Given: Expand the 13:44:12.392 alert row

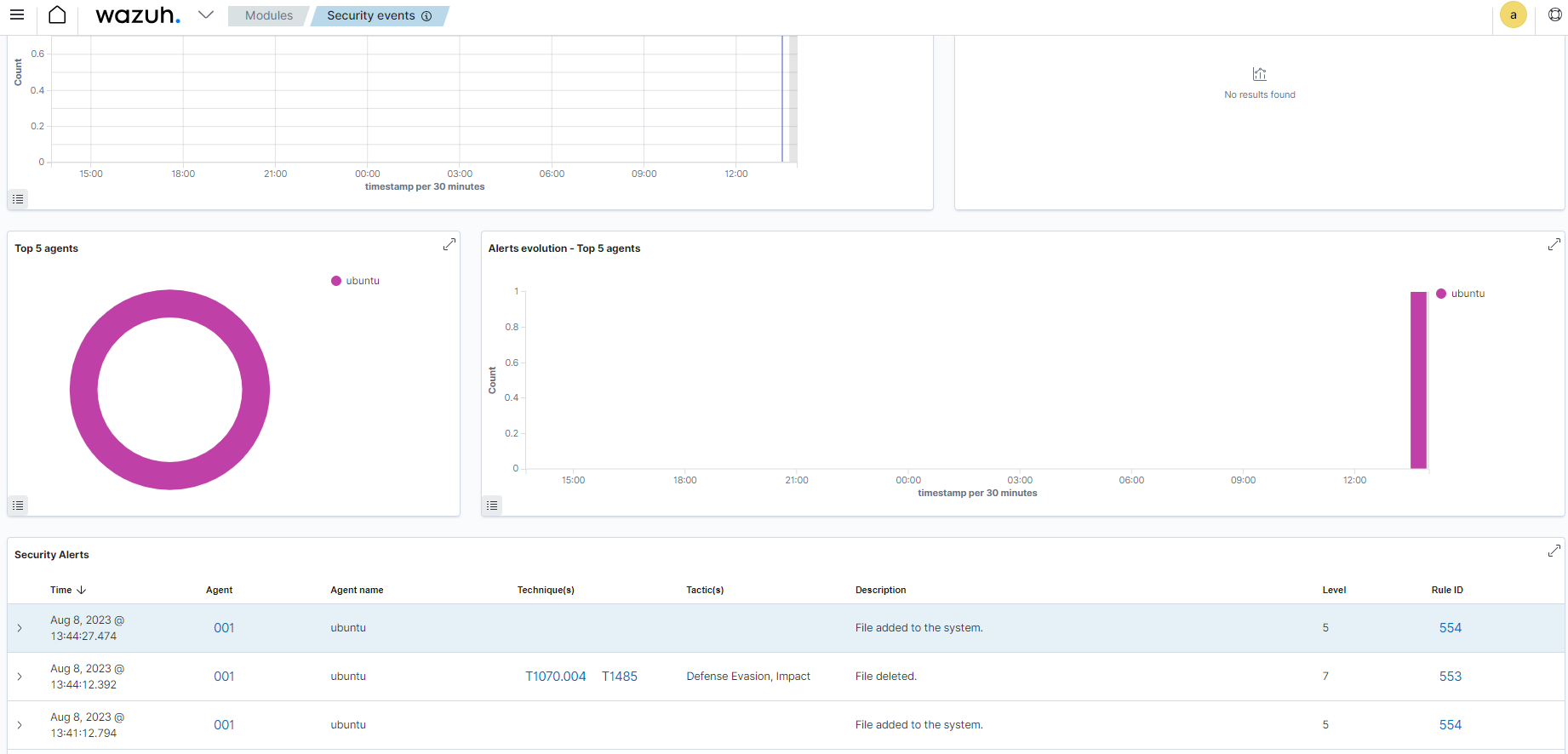Looking at the screenshot, I should click(20, 677).
